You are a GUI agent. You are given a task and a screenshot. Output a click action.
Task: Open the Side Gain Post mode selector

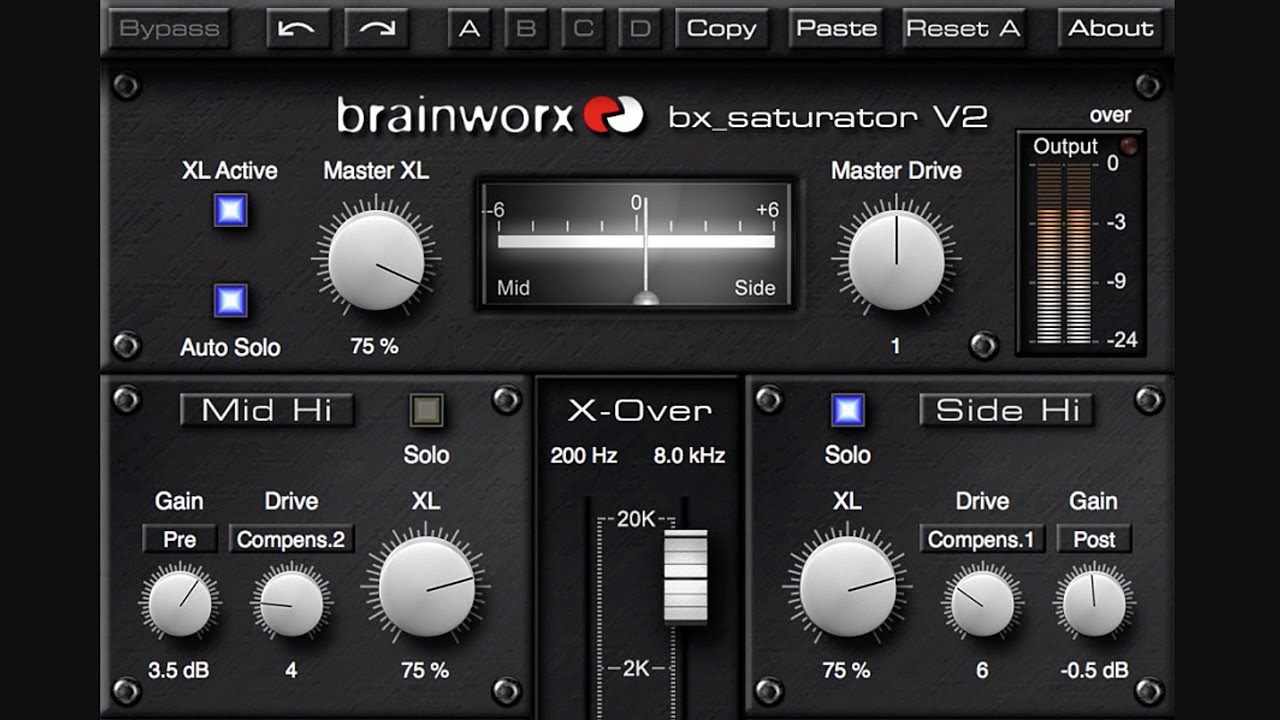[1094, 539]
